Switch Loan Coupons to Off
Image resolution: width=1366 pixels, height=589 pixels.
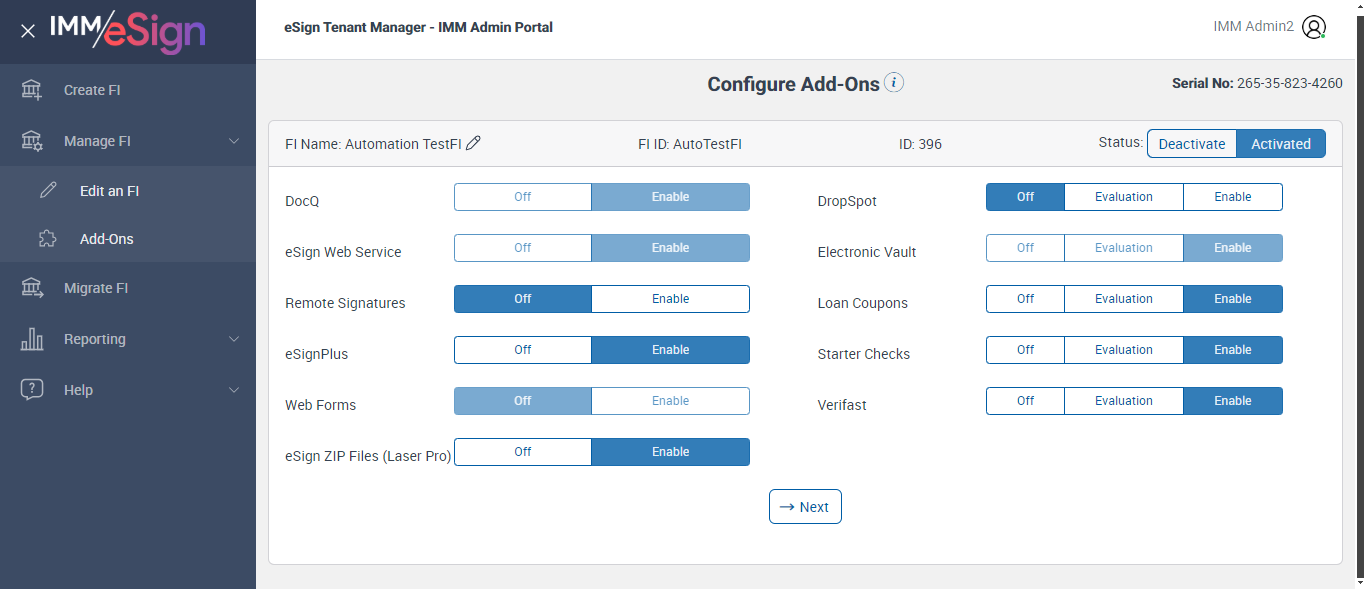point(1025,299)
